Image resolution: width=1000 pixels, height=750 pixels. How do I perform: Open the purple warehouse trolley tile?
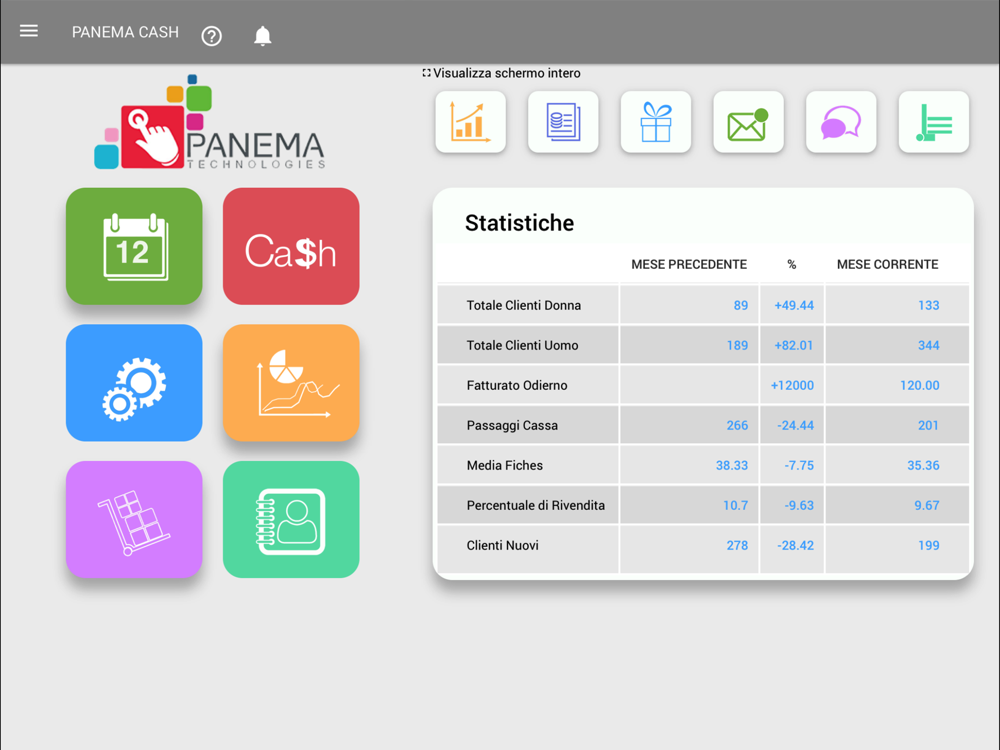point(134,519)
